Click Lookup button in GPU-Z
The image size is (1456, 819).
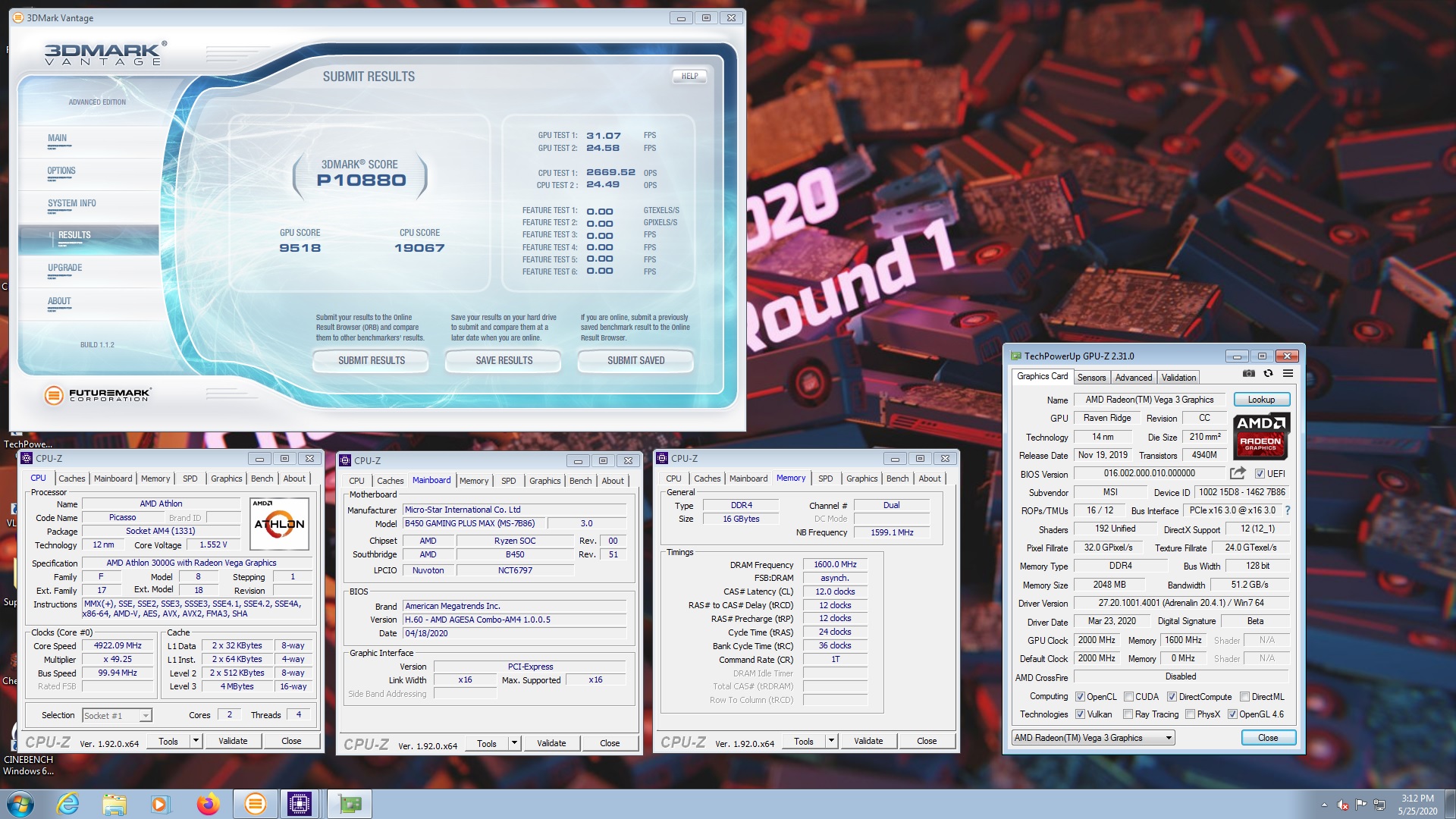[x=1261, y=400]
